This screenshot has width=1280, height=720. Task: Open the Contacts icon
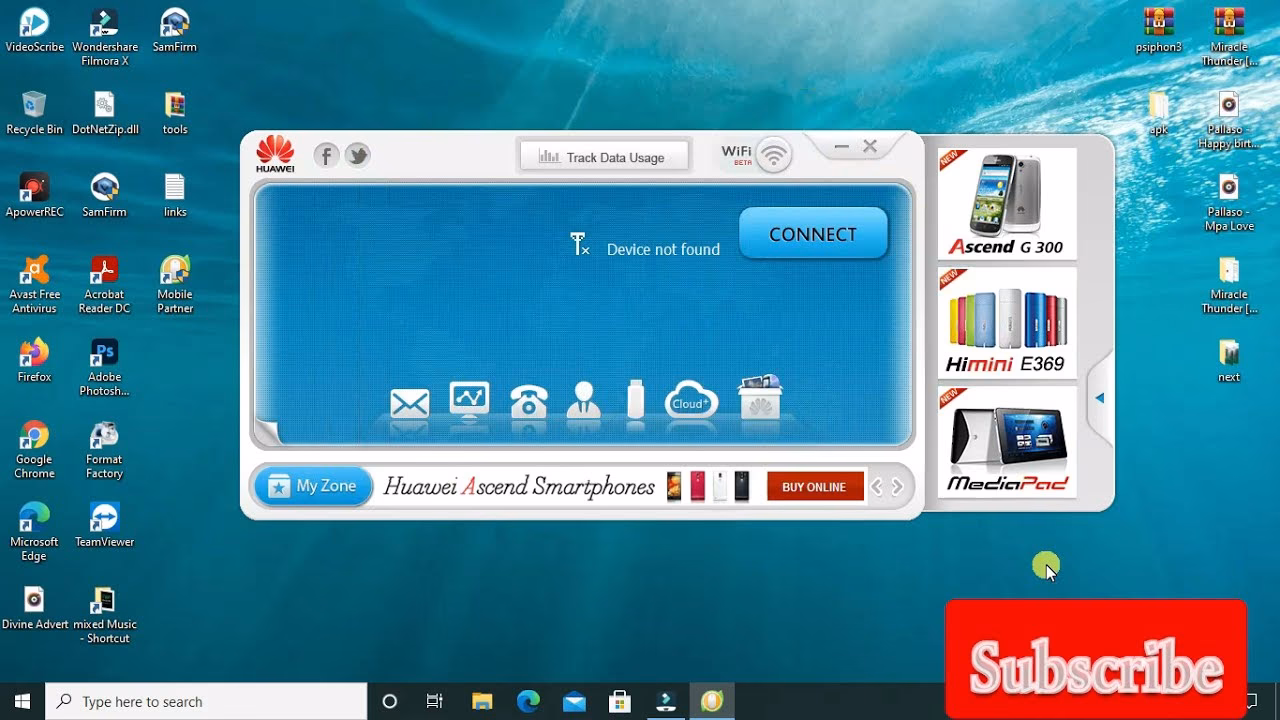pyautogui.click(x=584, y=400)
